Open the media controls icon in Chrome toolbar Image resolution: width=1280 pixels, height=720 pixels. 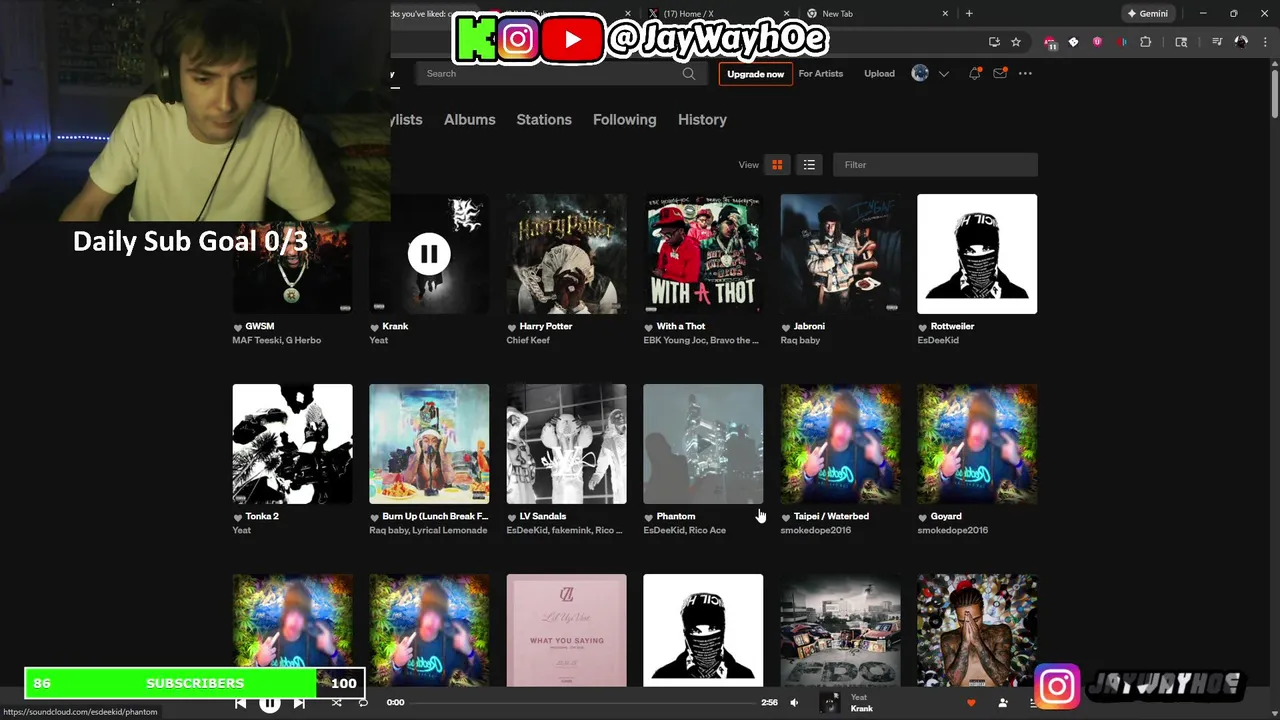tap(1217, 42)
